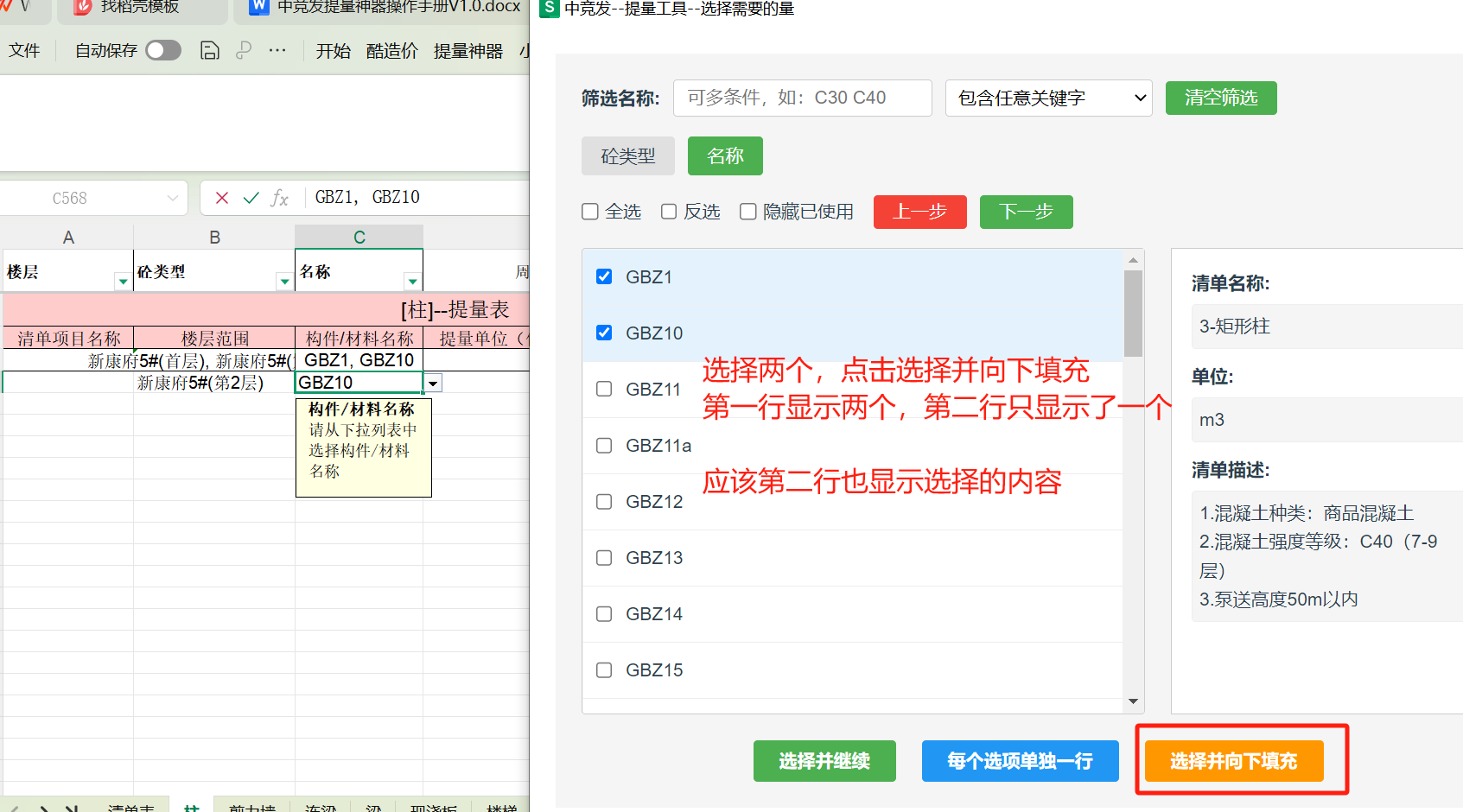Confirm cell entry with the green checkmark
The height and width of the screenshot is (812, 1463).
click(251, 198)
